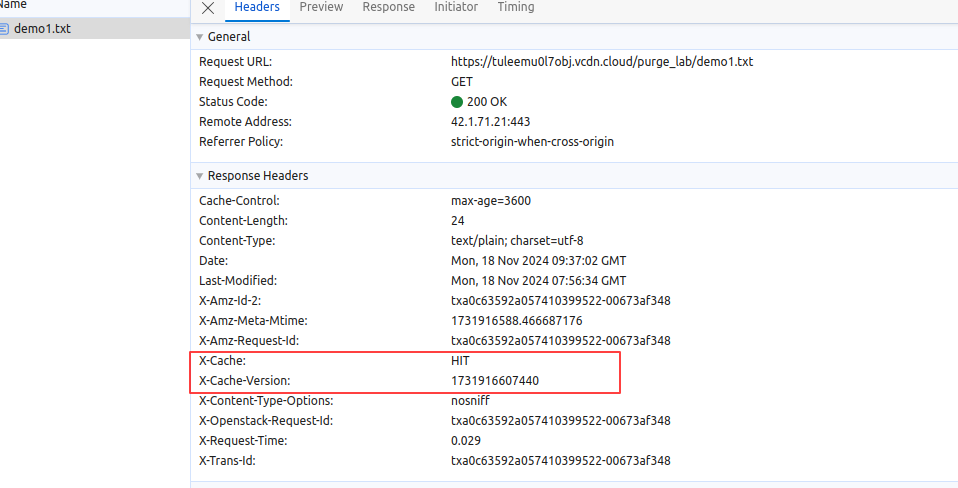Viewport: 958px width, 488px height.
Task: Click the Remote Address value 42.1.71.21:443
Action: [x=493, y=122]
